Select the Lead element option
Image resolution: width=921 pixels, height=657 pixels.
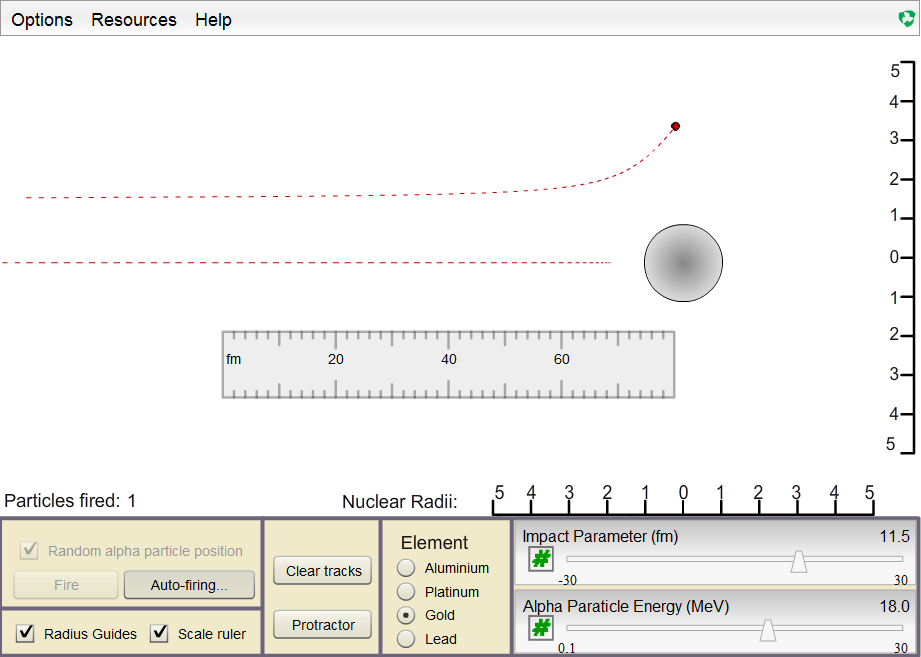pos(407,639)
